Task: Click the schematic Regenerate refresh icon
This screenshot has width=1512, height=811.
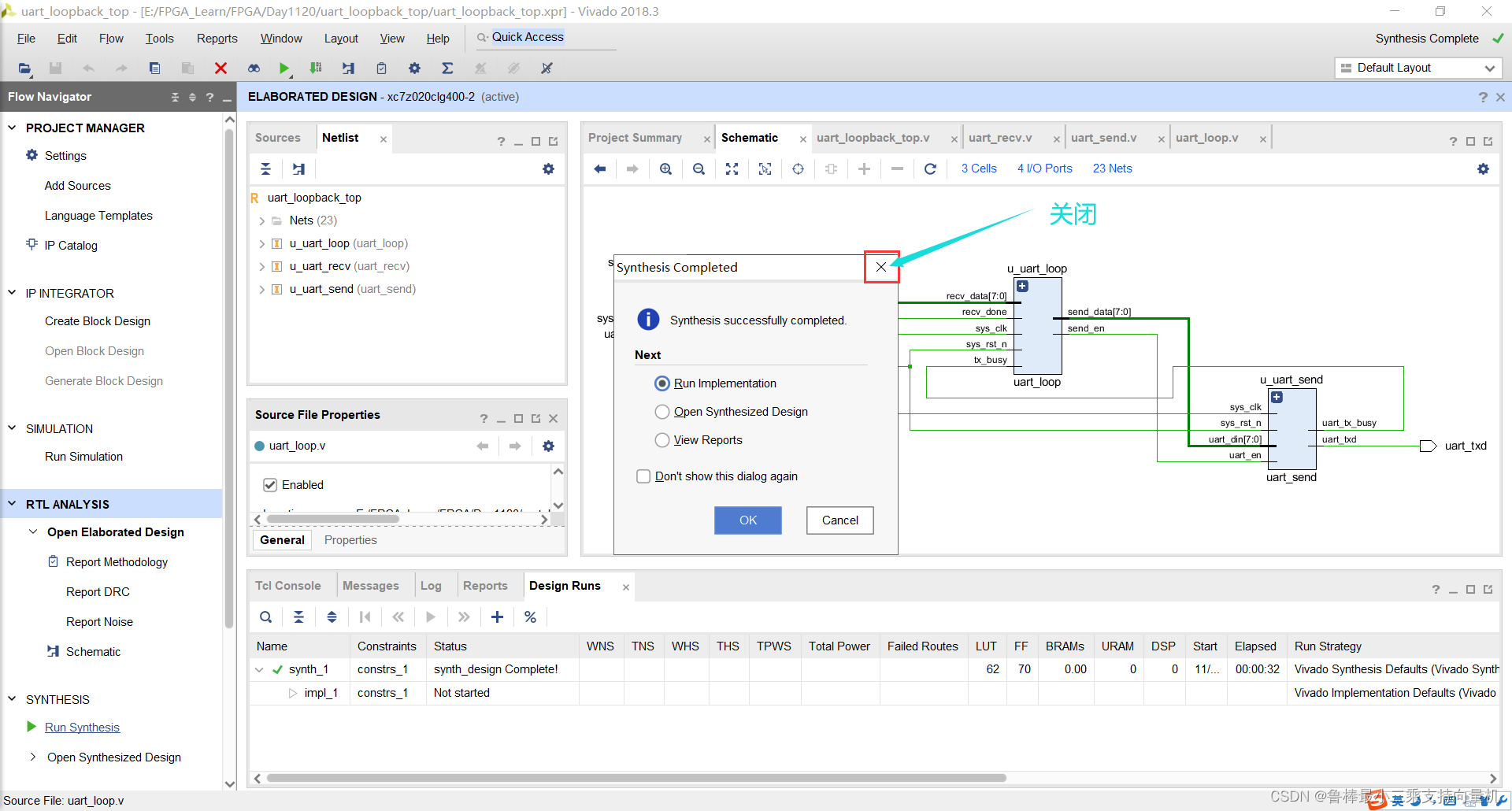Action: pos(930,168)
